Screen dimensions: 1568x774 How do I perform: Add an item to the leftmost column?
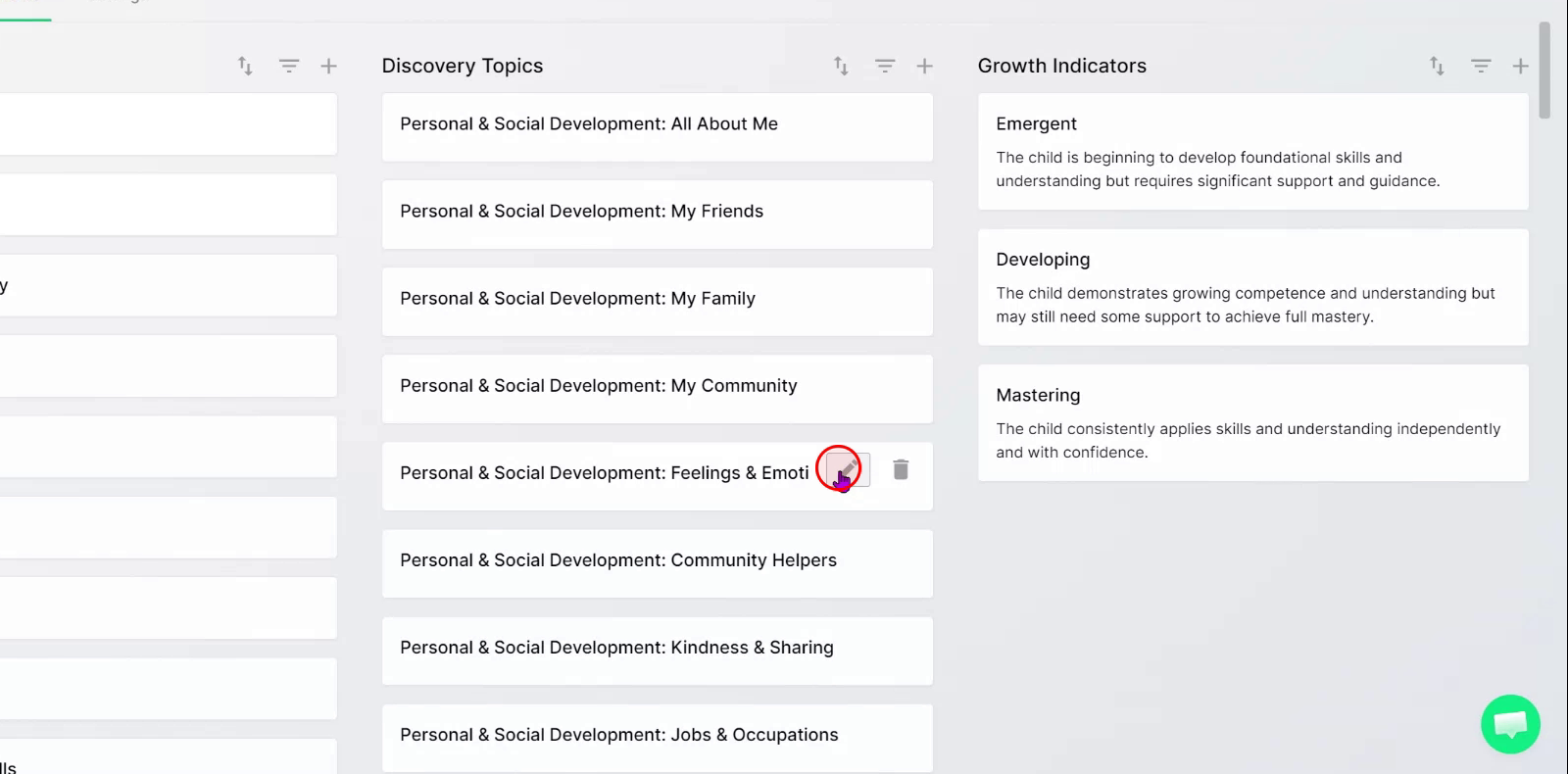328,66
